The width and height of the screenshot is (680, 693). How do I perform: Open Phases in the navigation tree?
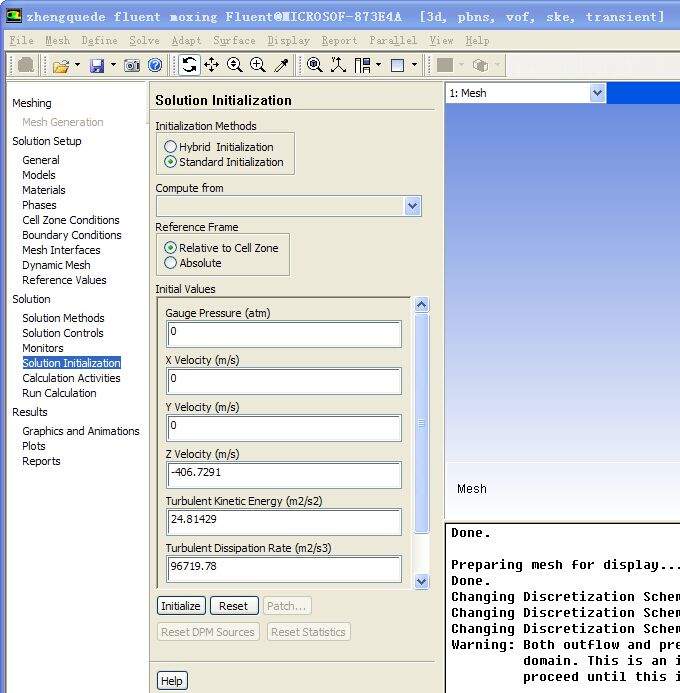click(x=39, y=205)
